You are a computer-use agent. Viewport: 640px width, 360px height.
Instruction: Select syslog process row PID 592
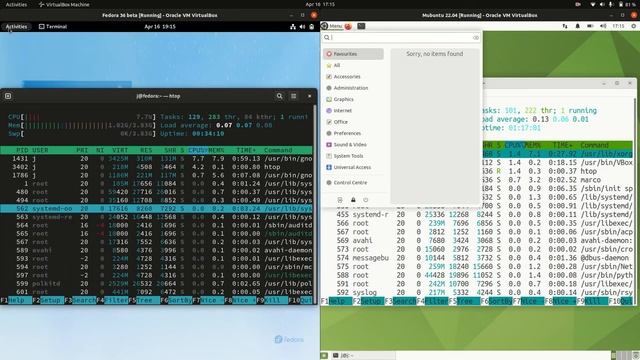pyautogui.click(x=477, y=292)
